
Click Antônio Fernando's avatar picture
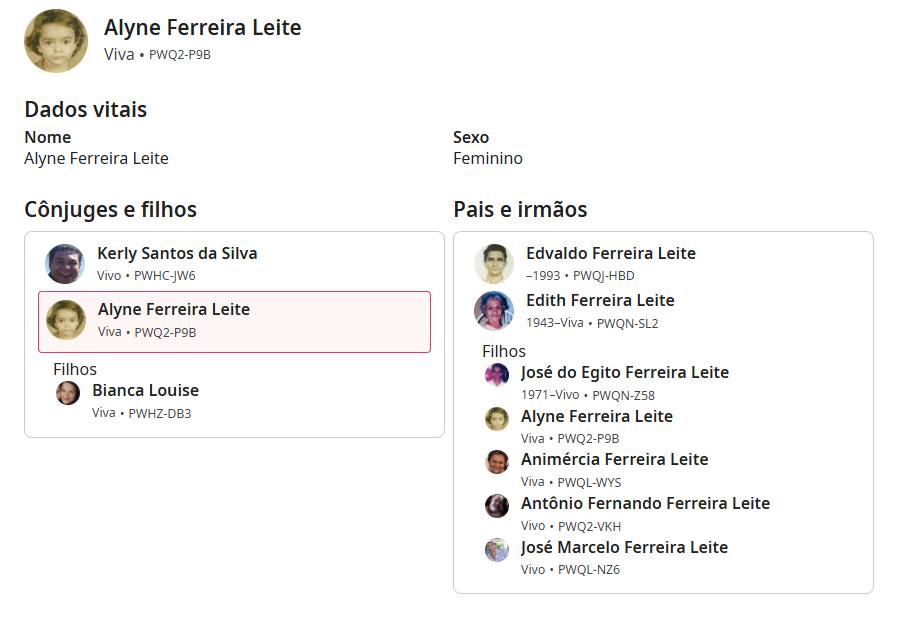coord(497,506)
